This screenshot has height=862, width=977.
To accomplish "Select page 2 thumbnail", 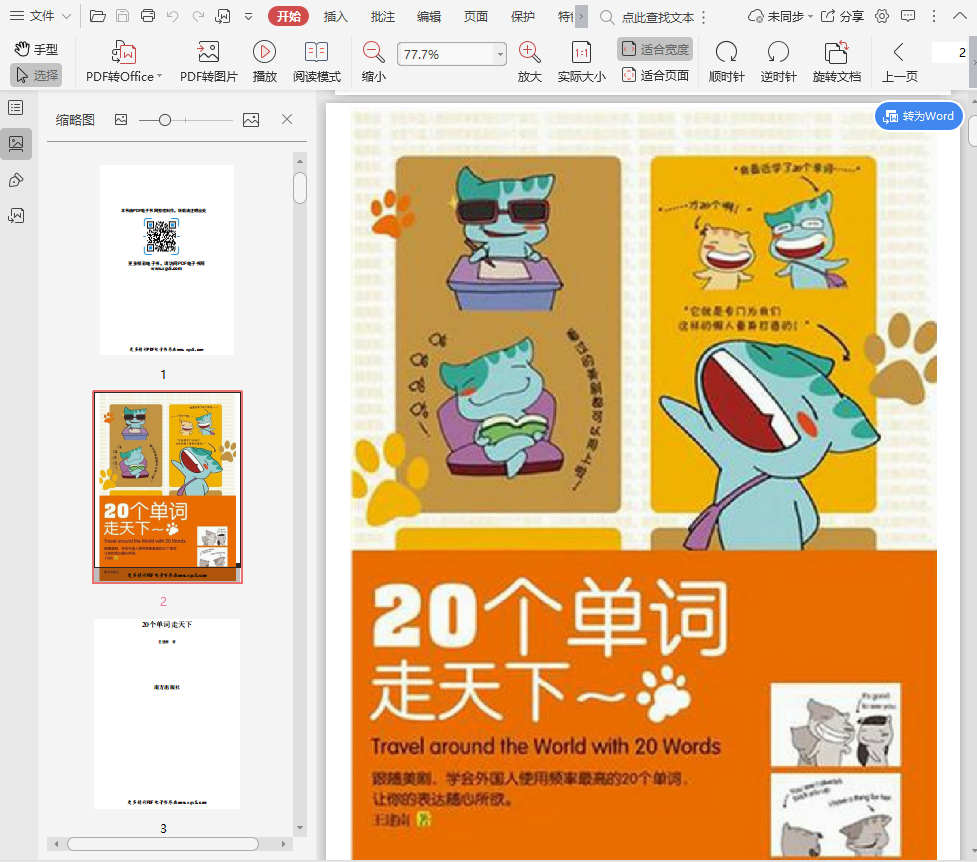I will (x=168, y=487).
